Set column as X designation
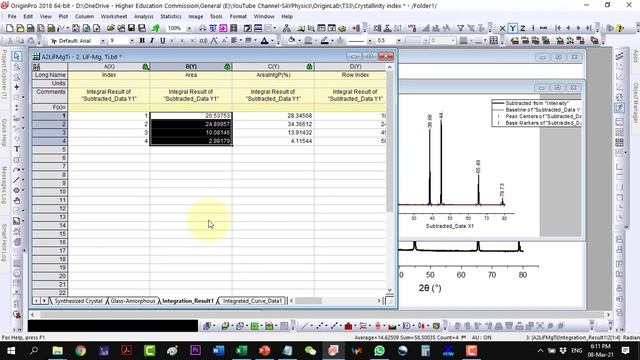The image size is (640, 360). [502, 28]
